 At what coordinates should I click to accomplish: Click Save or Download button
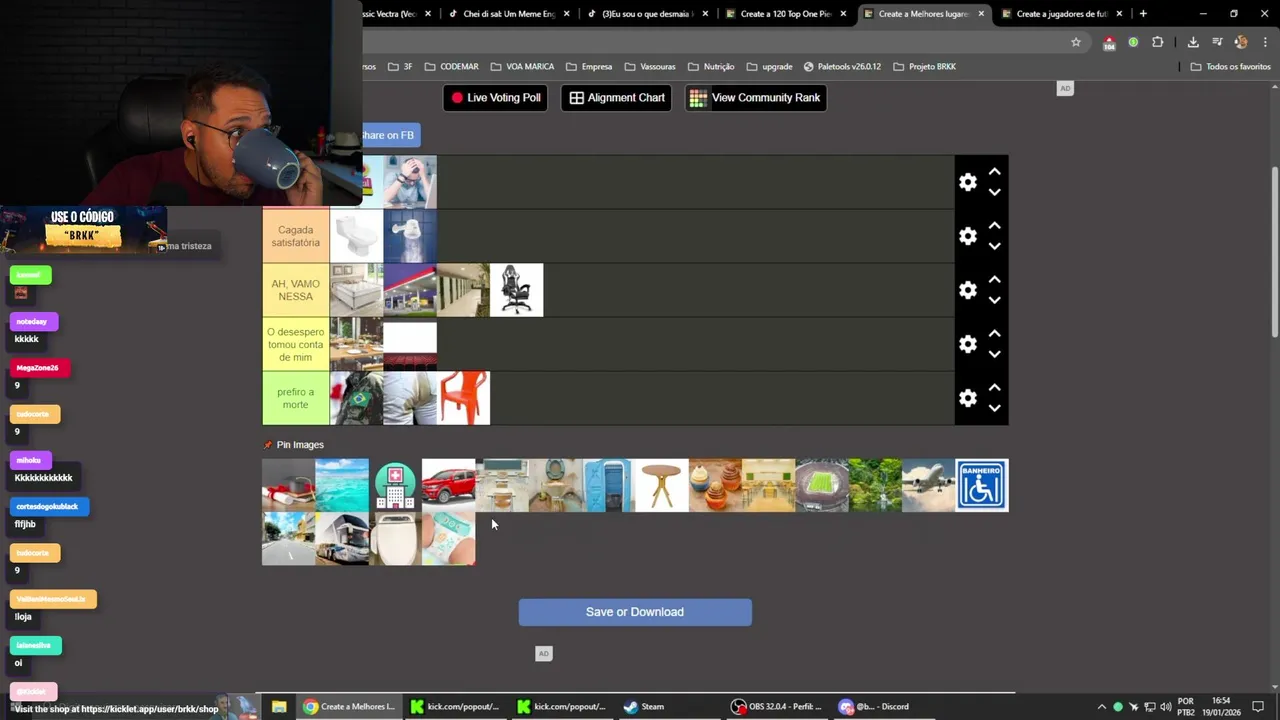click(x=635, y=612)
